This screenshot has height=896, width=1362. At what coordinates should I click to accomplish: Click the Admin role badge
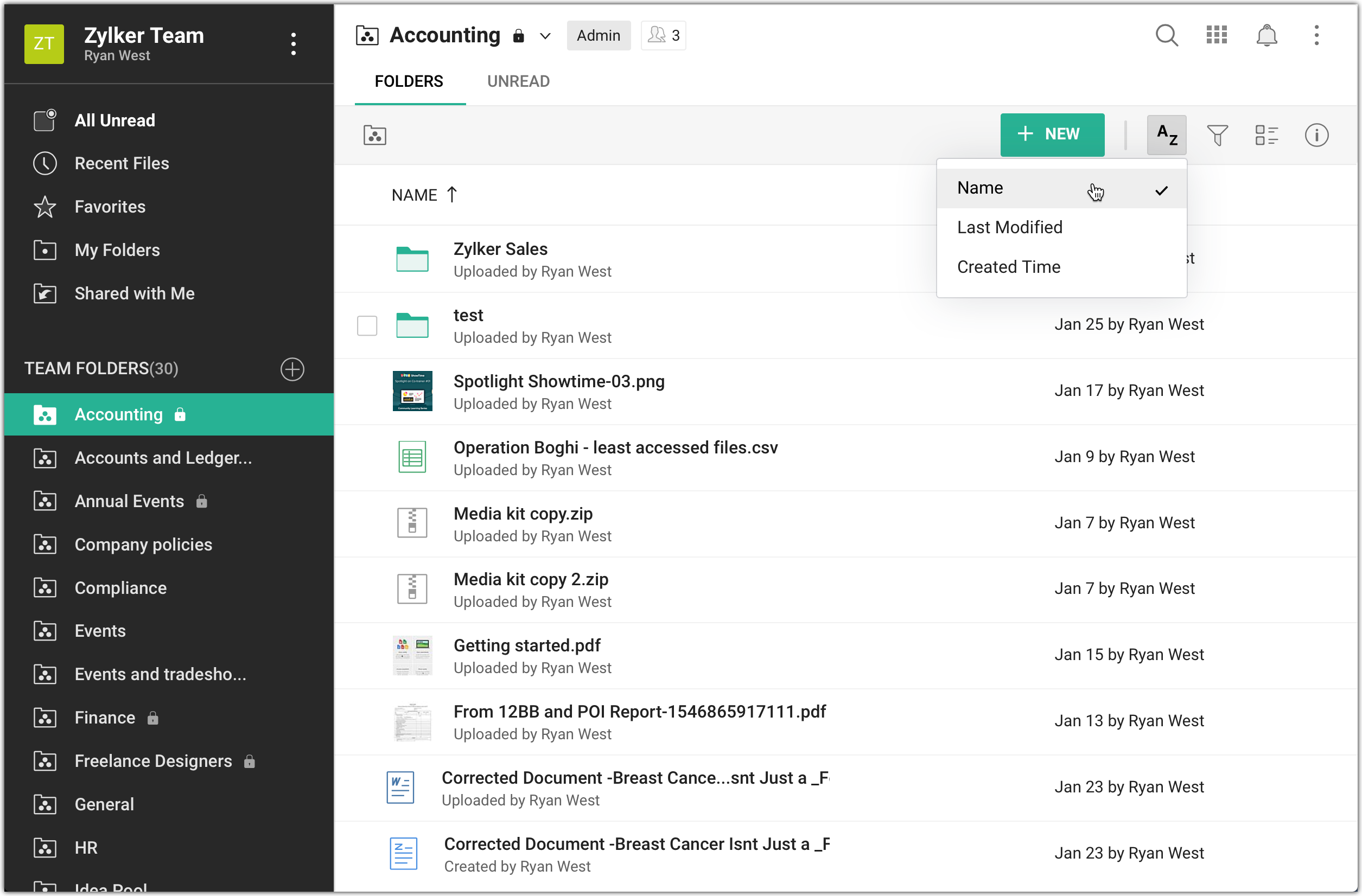[x=598, y=35]
